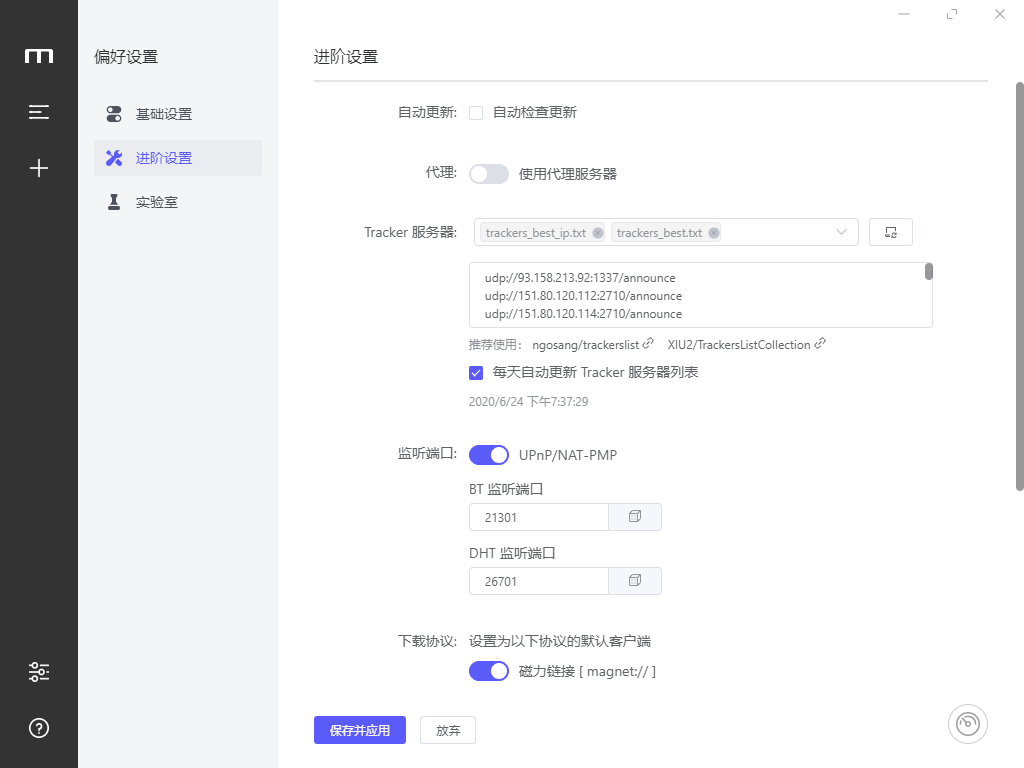Open 实验室 section

coord(178,202)
